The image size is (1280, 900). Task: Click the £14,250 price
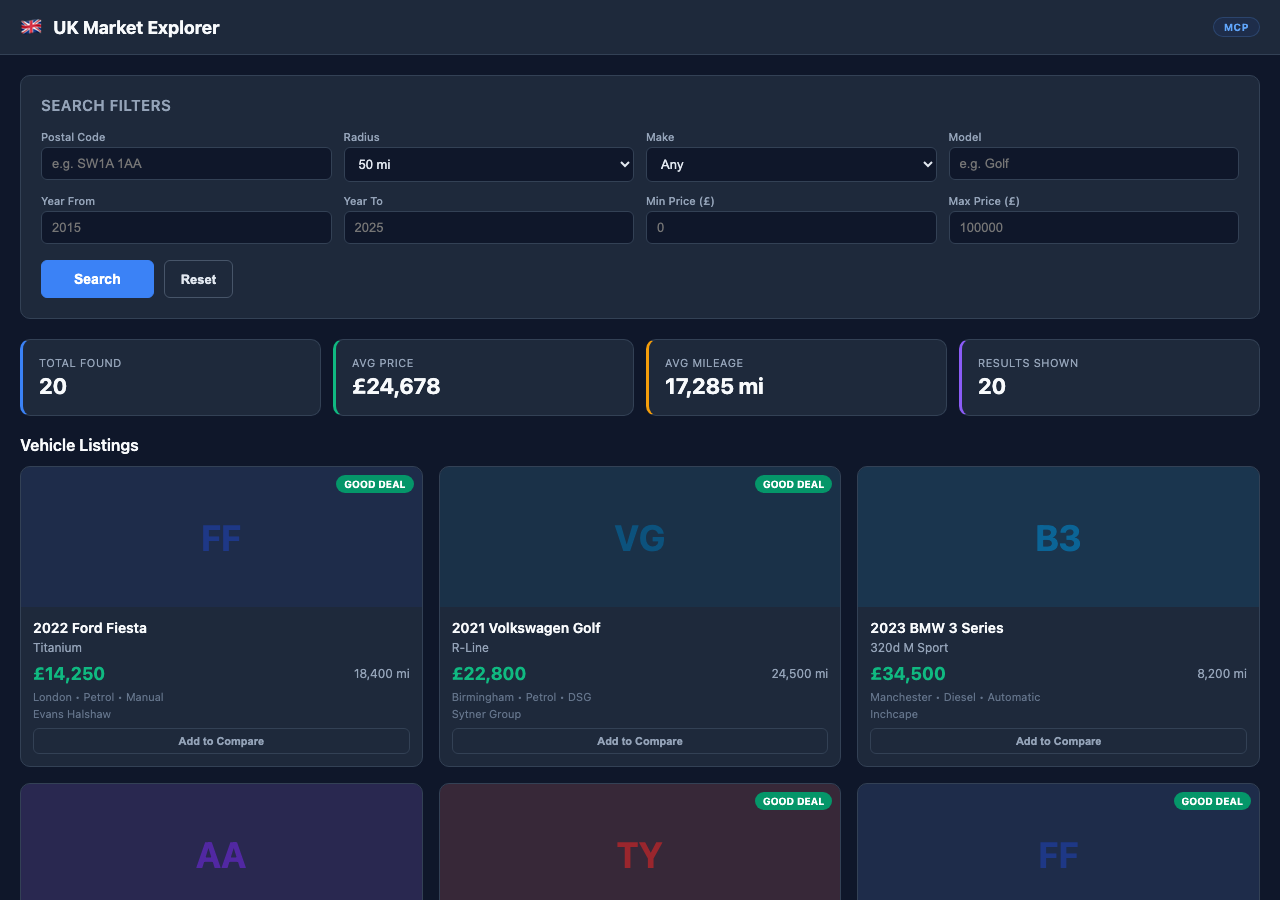69,673
